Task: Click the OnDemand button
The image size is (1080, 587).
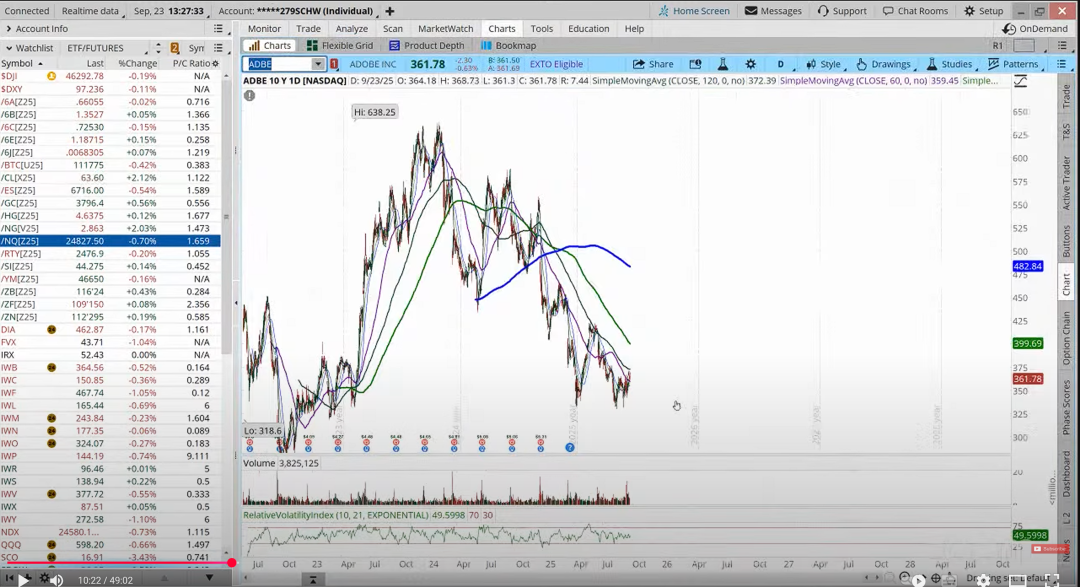Action: tap(1035, 29)
